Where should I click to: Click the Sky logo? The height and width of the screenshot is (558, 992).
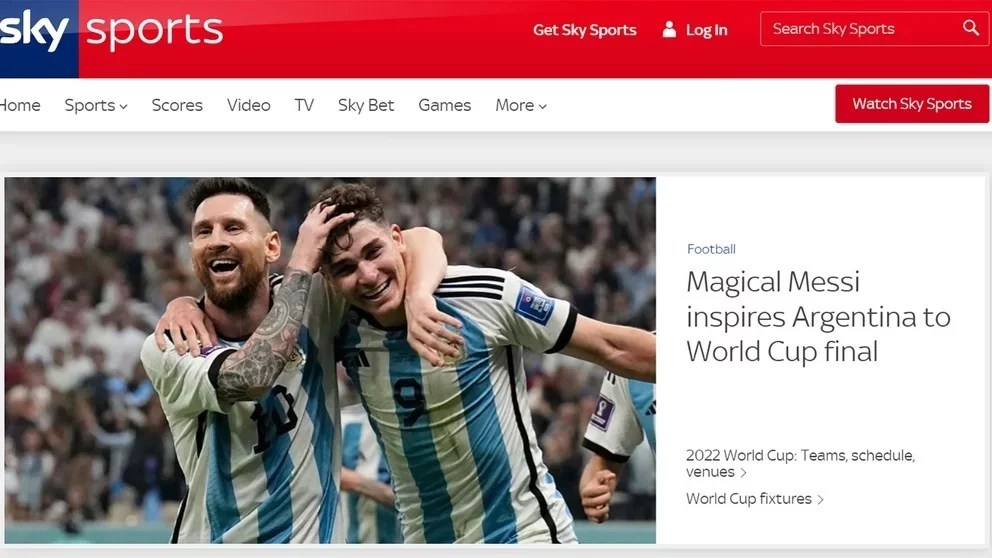[35, 32]
